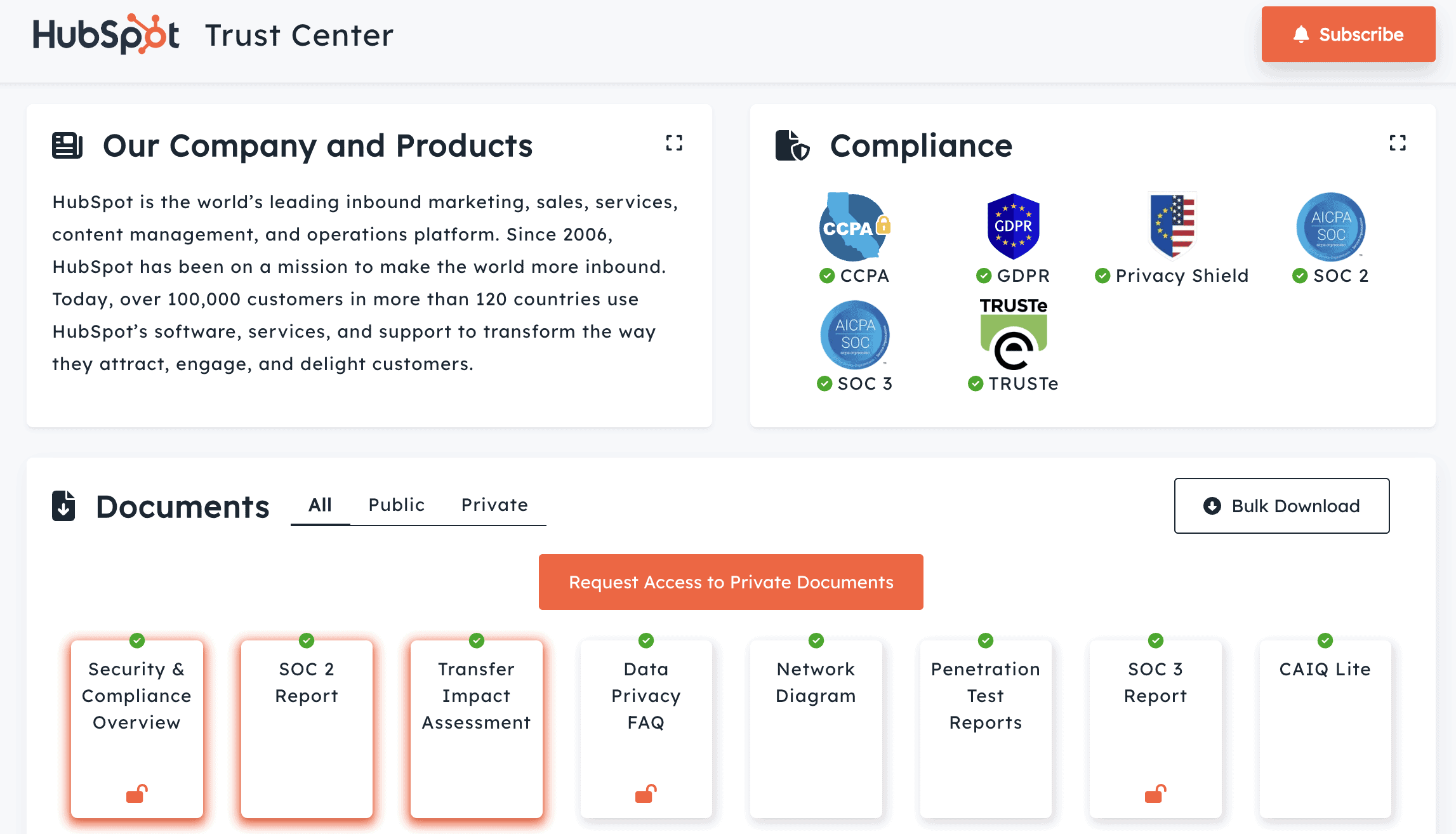Image resolution: width=1456 pixels, height=834 pixels.
Task: Expand the Compliance panel to fullscreen
Action: 1397,143
